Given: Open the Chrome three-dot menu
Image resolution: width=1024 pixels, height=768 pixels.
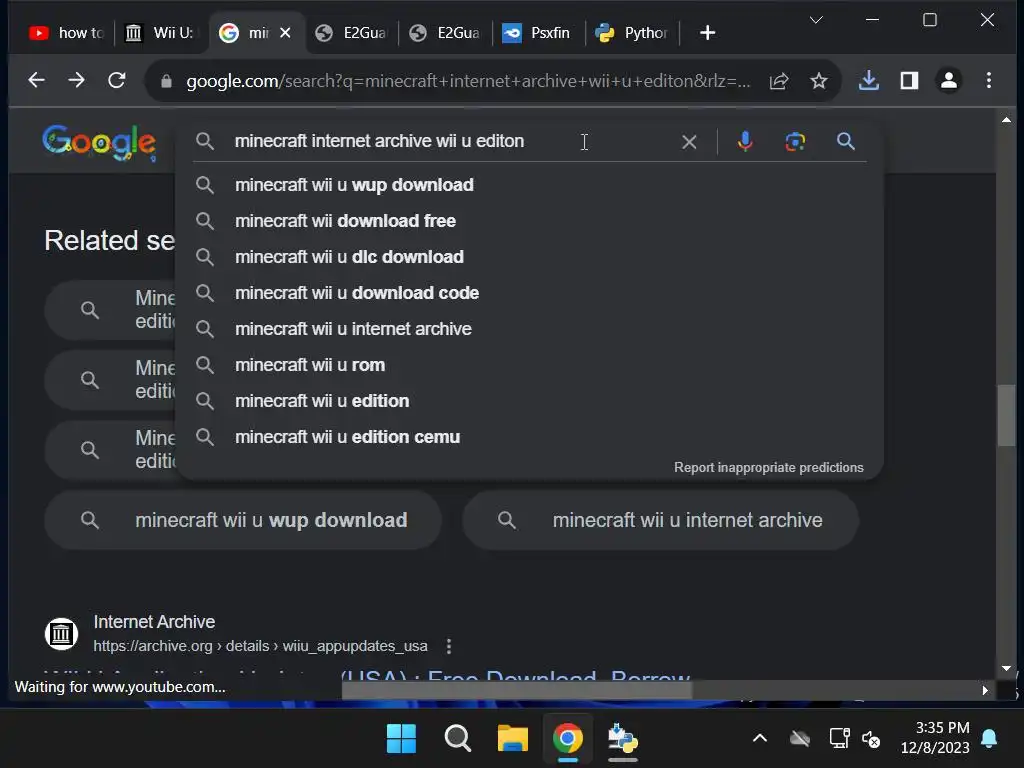Looking at the screenshot, I should point(989,80).
